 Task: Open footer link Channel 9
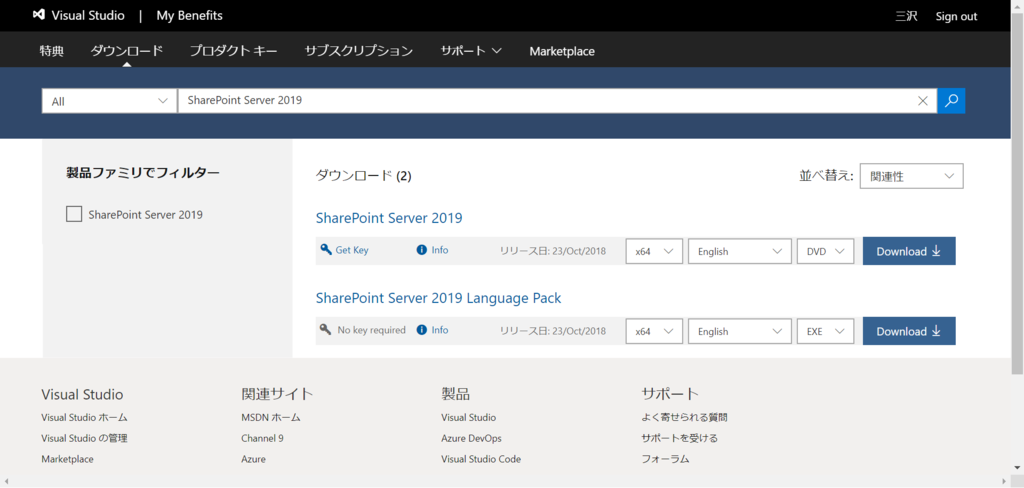pos(263,438)
